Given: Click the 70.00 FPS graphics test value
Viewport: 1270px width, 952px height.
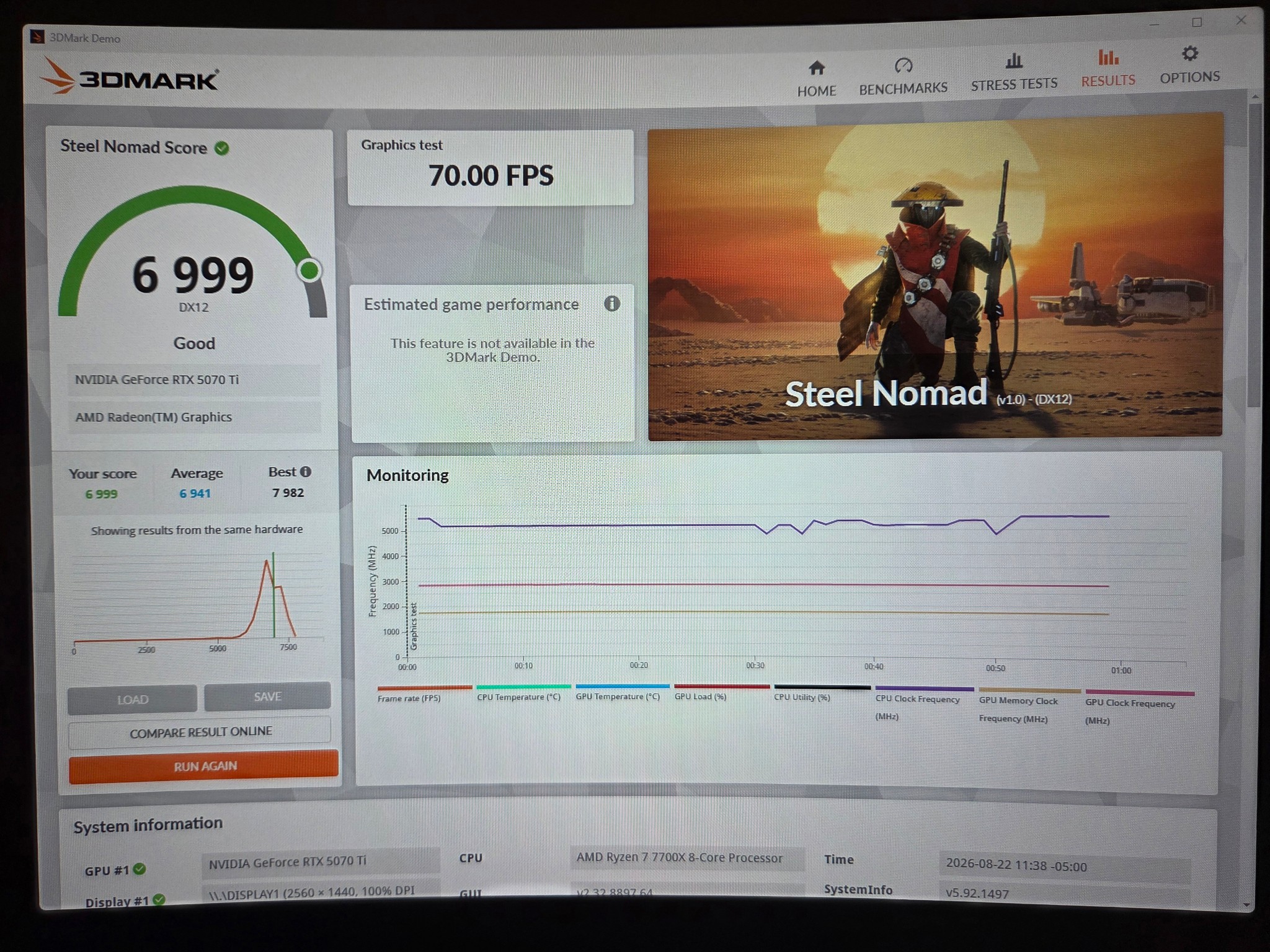Looking at the screenshot, I should tap(491, 175).
